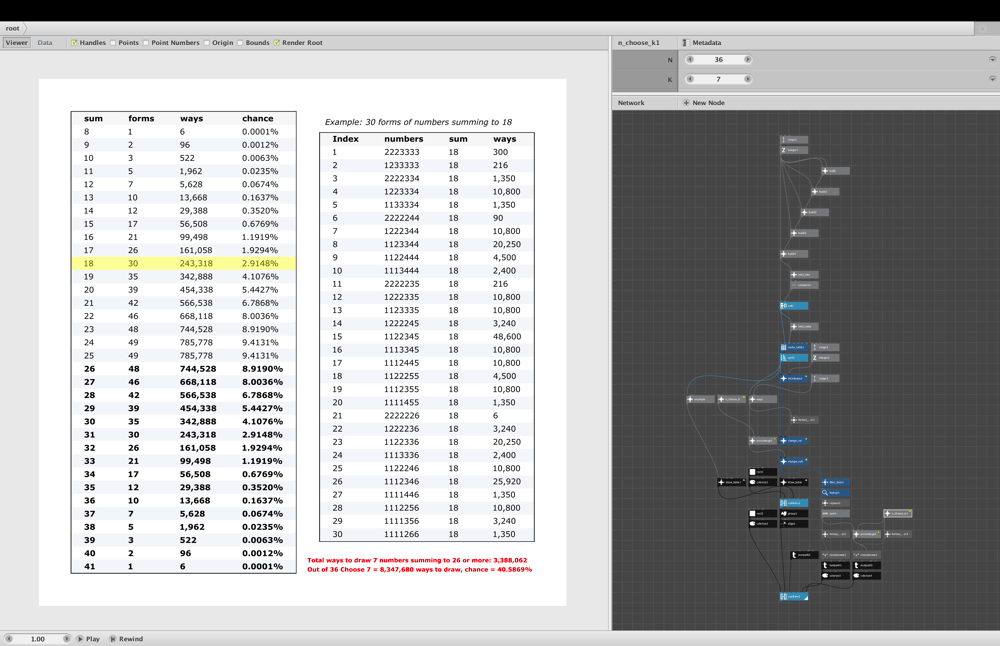Decrease the N value with left arrow
The width and height of the screenshot is (1000, 646).
point(689,59)
